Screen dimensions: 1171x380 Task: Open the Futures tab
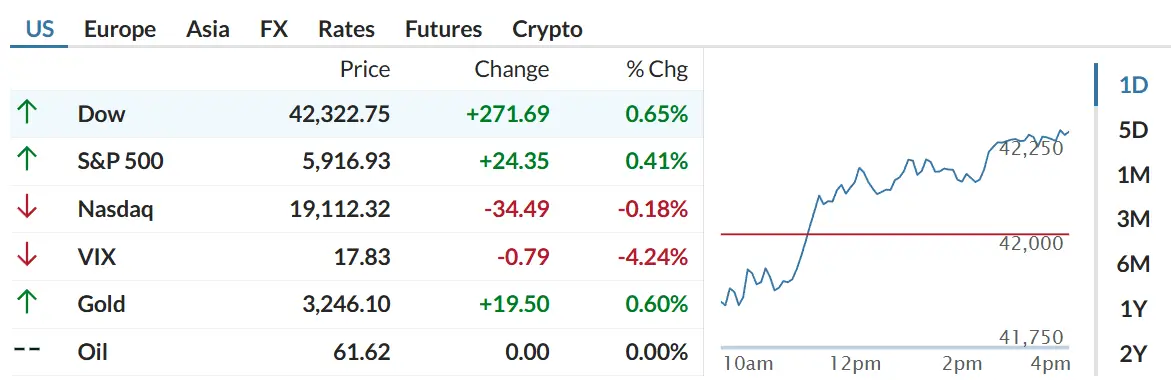pos(444,29)
